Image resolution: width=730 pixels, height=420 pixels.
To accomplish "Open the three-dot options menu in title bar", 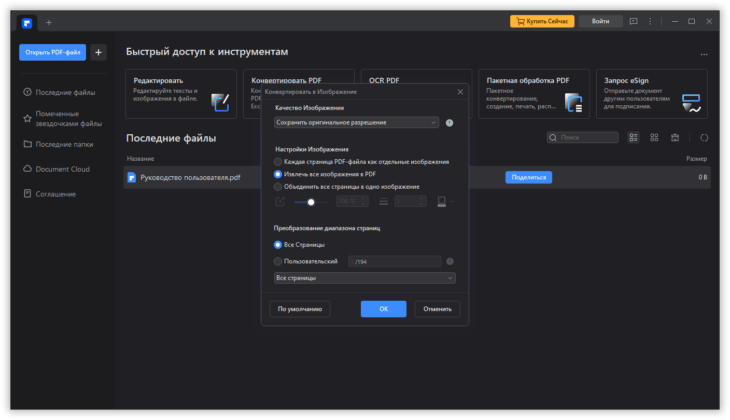I will pos(650,21).
